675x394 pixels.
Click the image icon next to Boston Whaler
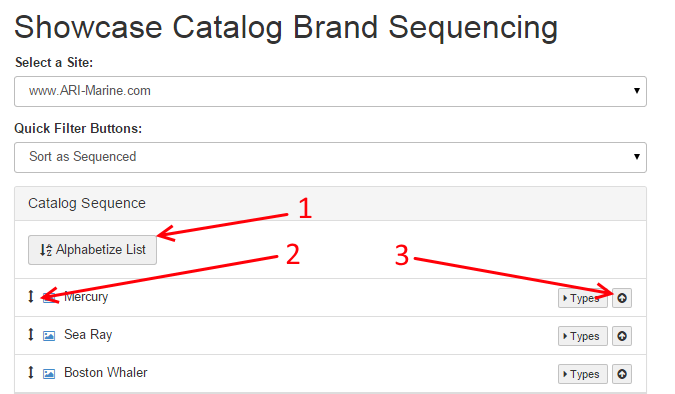[x=49, y=373]
